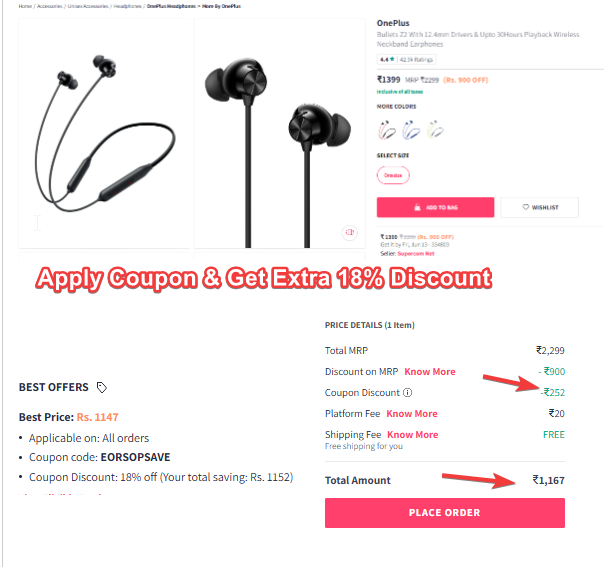
Task: Pick the green-grey neckband color variant
Action: 435,130
